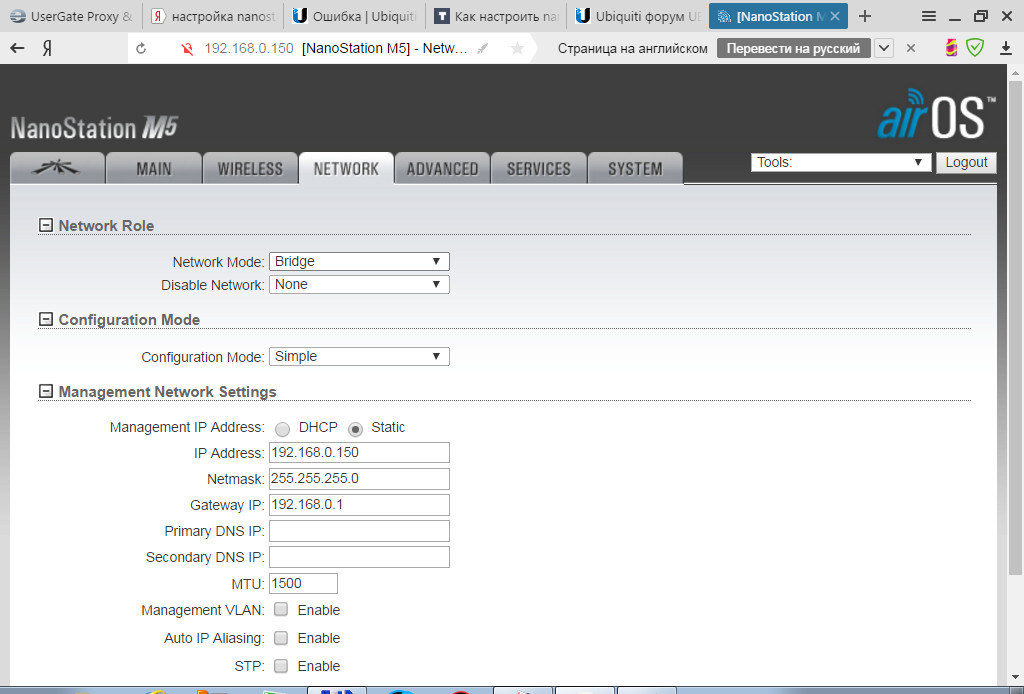
Task: Click the Yandex home icon
Action: pyautogui.click(x=47, y=48)
